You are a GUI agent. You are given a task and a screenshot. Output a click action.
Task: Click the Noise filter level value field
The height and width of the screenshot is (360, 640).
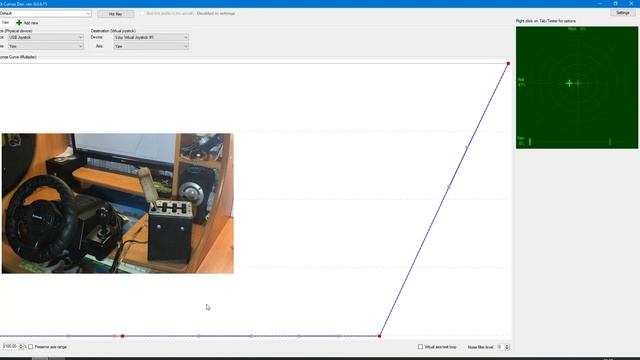click(x=500, y=347)
